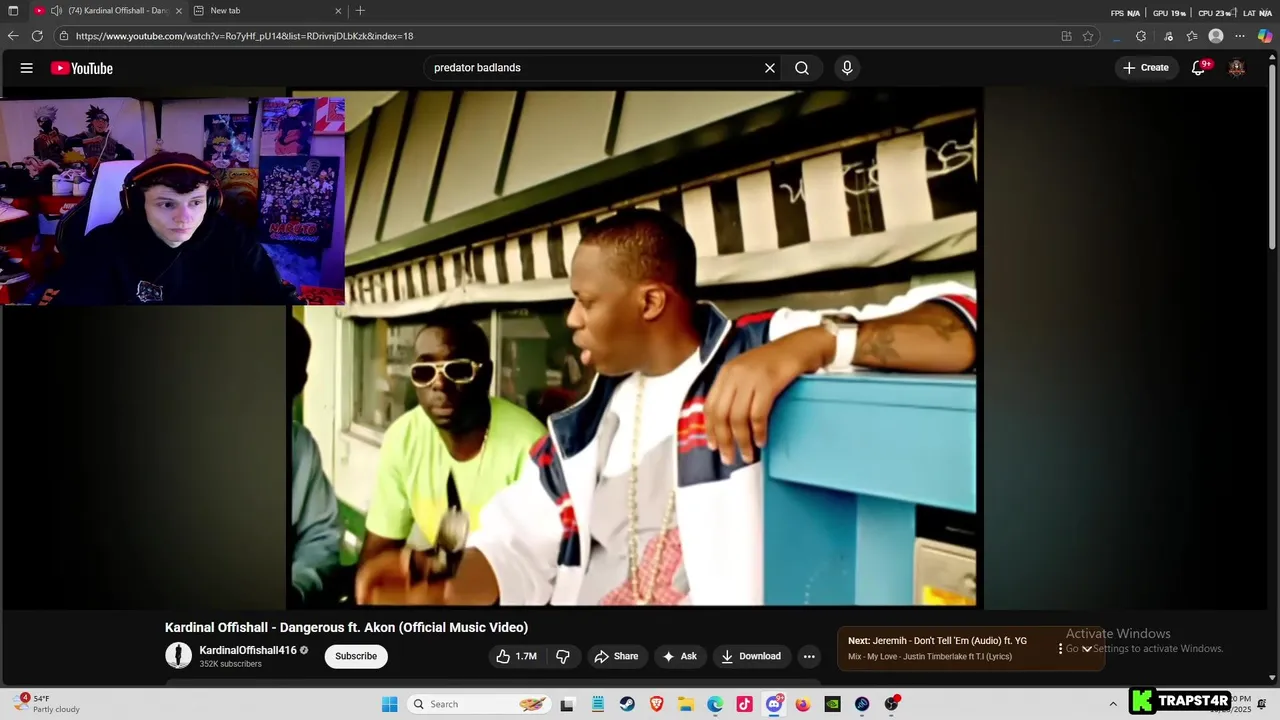Expand the playlist Next panel chevron
Image resolution: width=1280 pixels, height=720 pixels.
(1087, 649)
